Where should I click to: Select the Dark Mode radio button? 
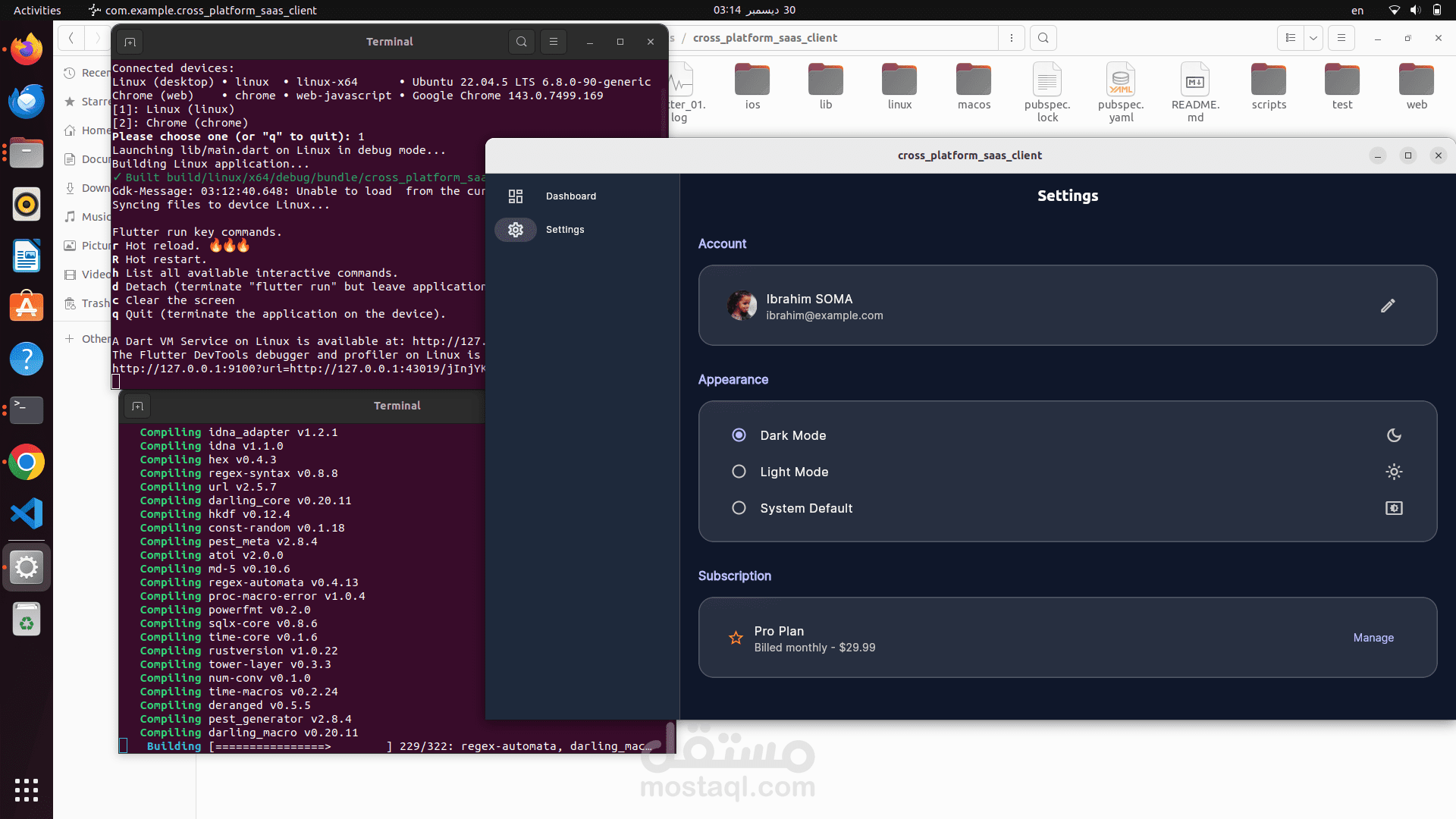coord(739,435)
